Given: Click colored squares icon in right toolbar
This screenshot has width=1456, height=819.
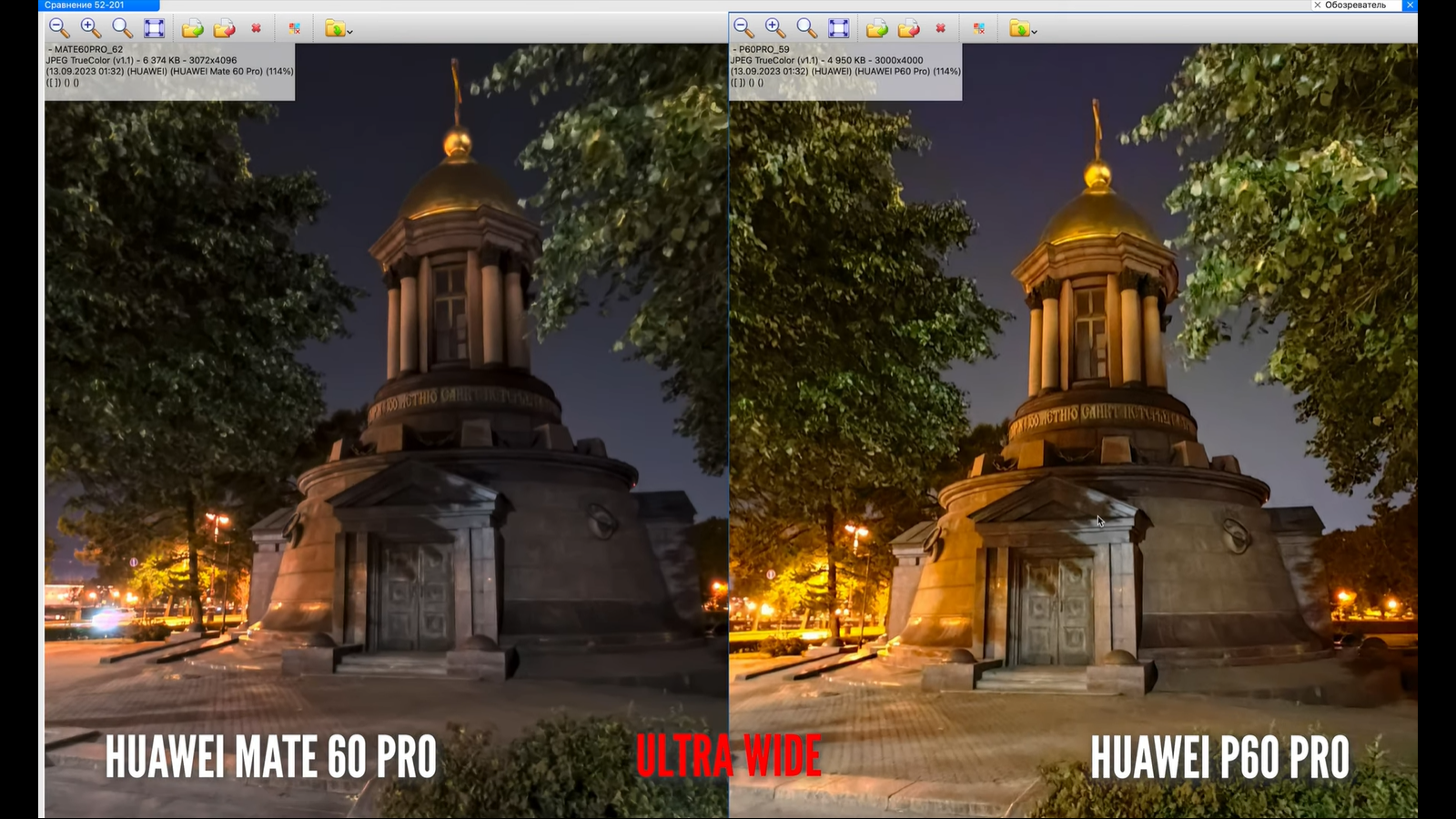Looking at the screenshot, I should pos(978,29).
